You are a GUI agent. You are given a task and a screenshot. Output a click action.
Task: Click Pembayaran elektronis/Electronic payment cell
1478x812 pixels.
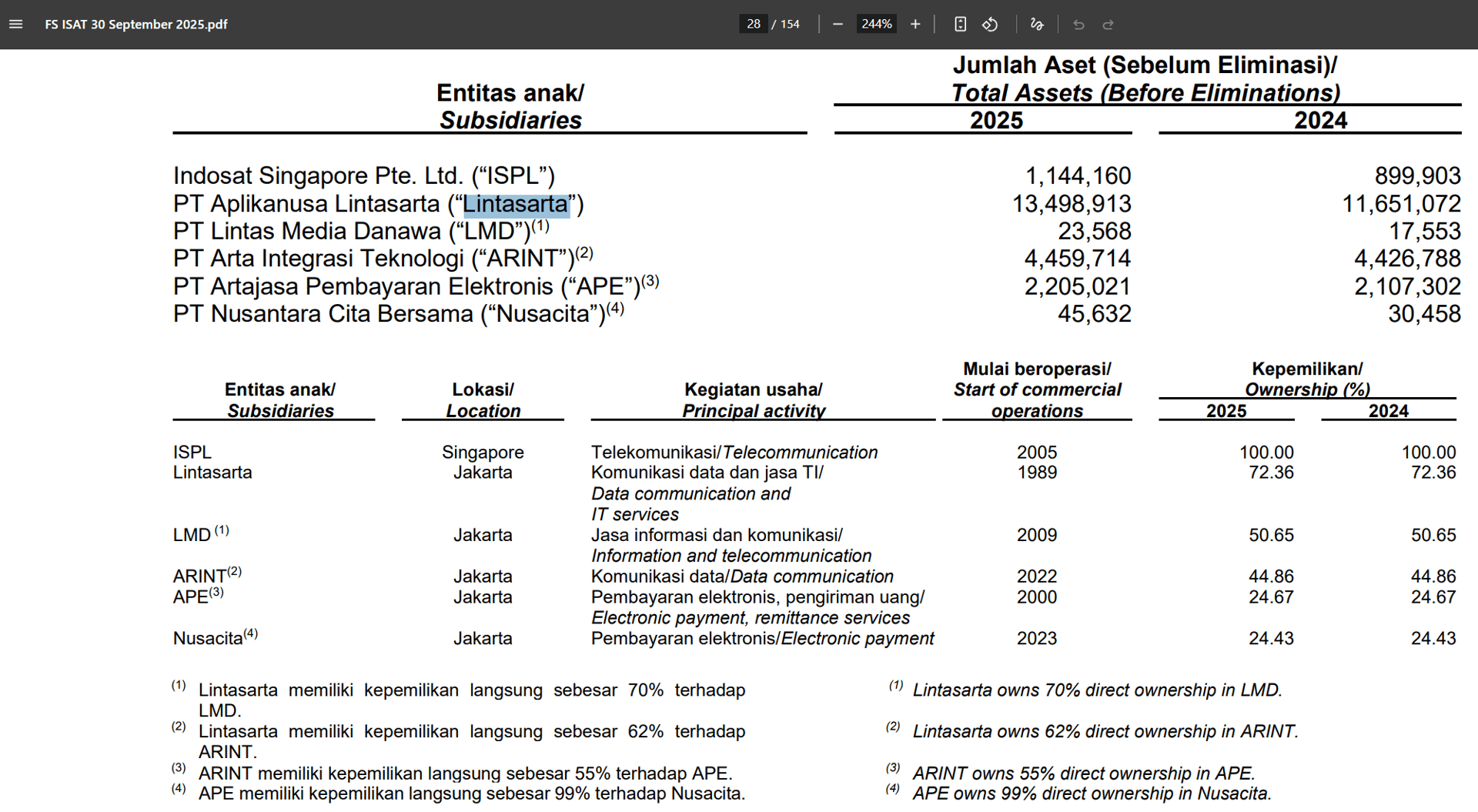click(x=763, y=639)
